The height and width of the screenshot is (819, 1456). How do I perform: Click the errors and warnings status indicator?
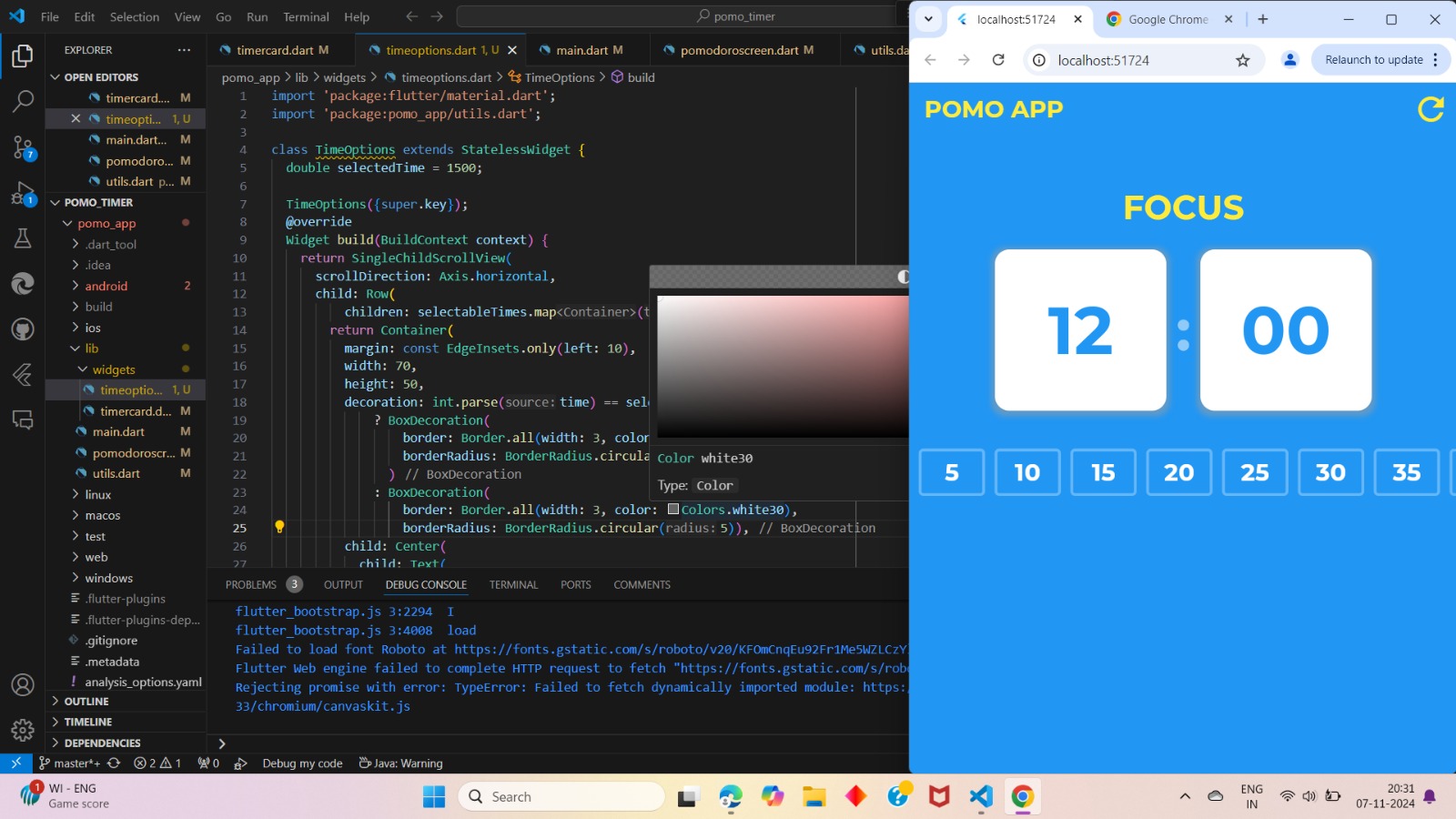click(x=157, y=763)
